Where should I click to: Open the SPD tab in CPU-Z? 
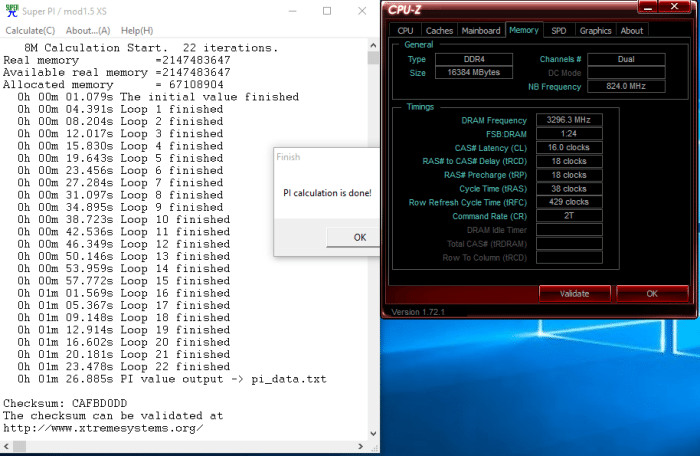tap(558, 30)
